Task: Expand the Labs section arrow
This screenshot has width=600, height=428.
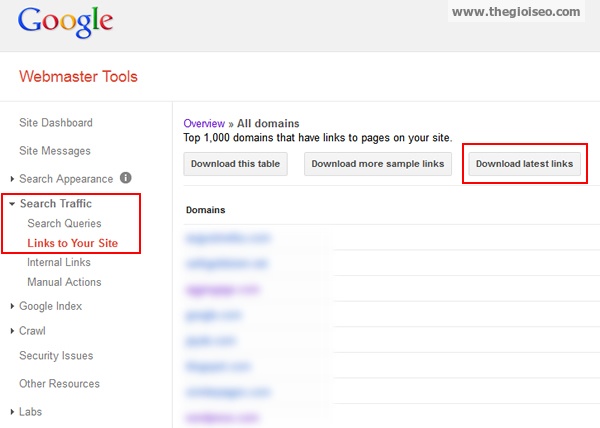Action: tap(12, 412)
